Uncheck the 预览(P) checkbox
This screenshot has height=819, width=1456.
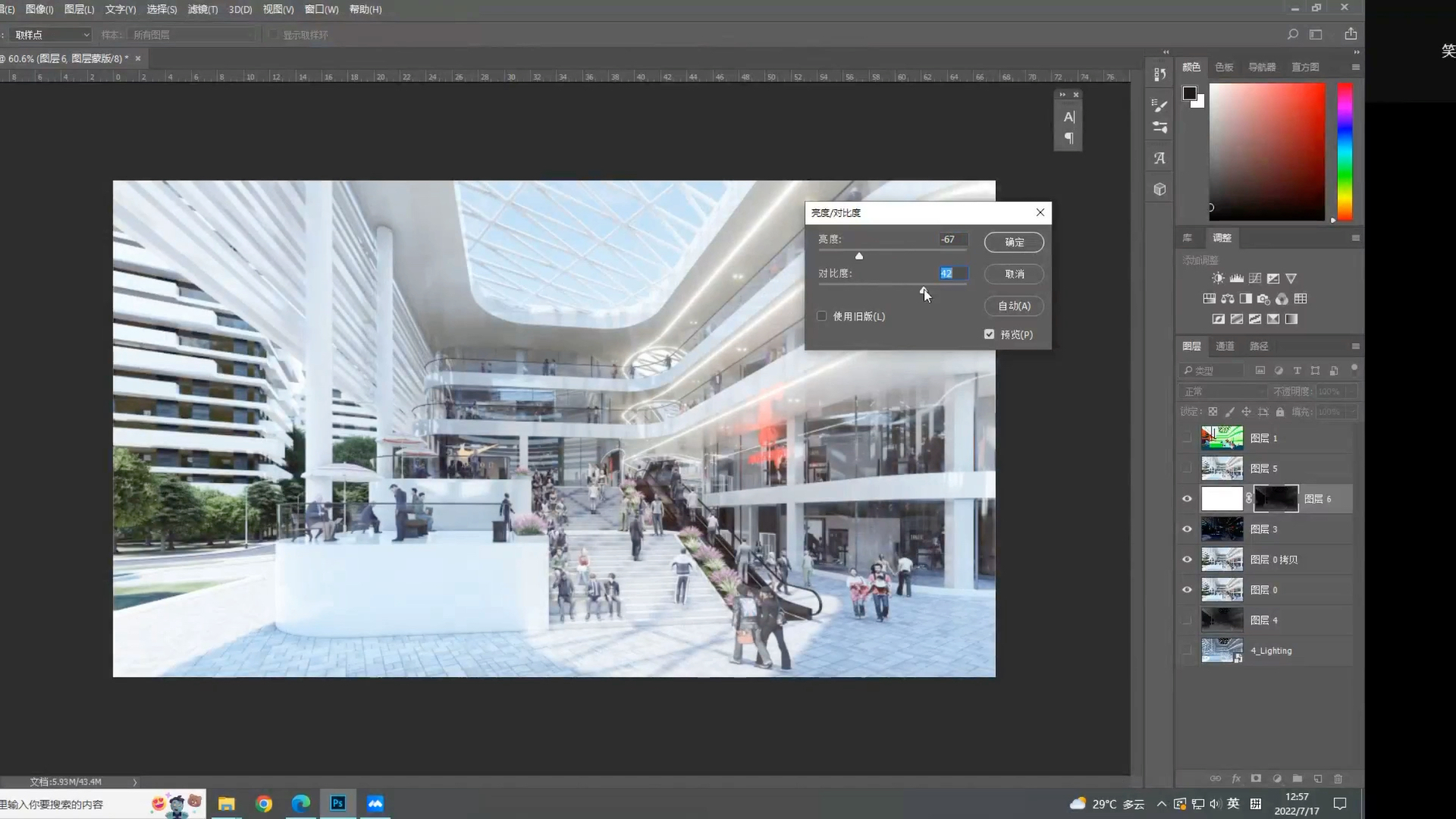tap(990, 334)
